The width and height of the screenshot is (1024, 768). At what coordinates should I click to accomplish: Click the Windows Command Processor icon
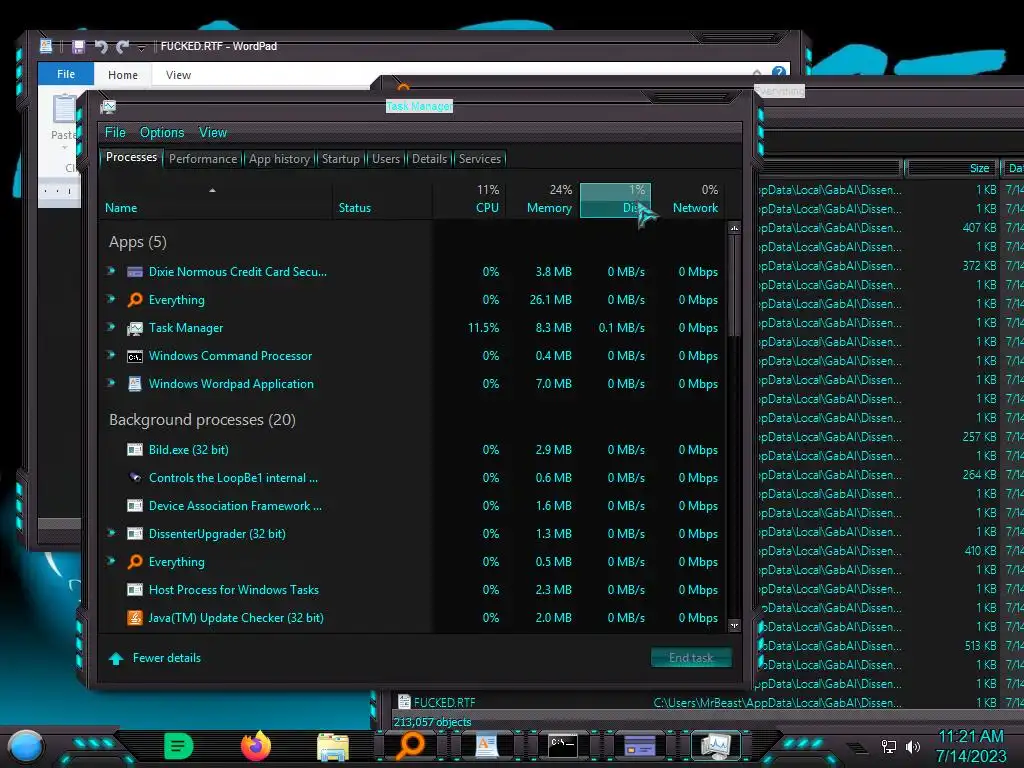click(135, 356)
